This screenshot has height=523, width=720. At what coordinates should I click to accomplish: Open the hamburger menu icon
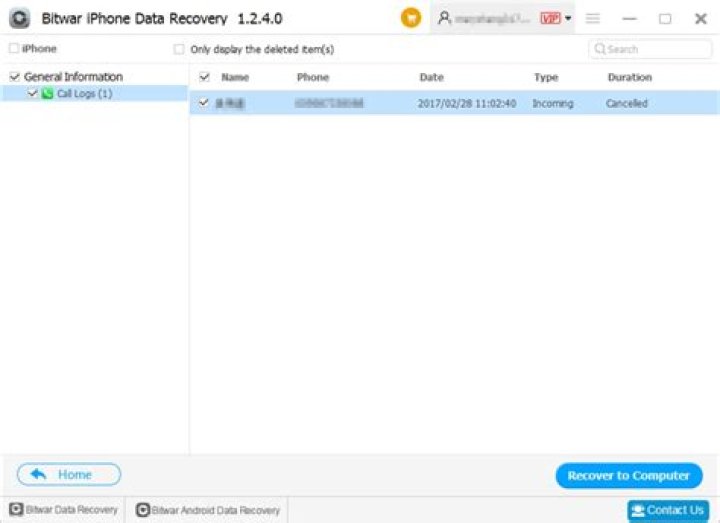(x=593, y=18)
